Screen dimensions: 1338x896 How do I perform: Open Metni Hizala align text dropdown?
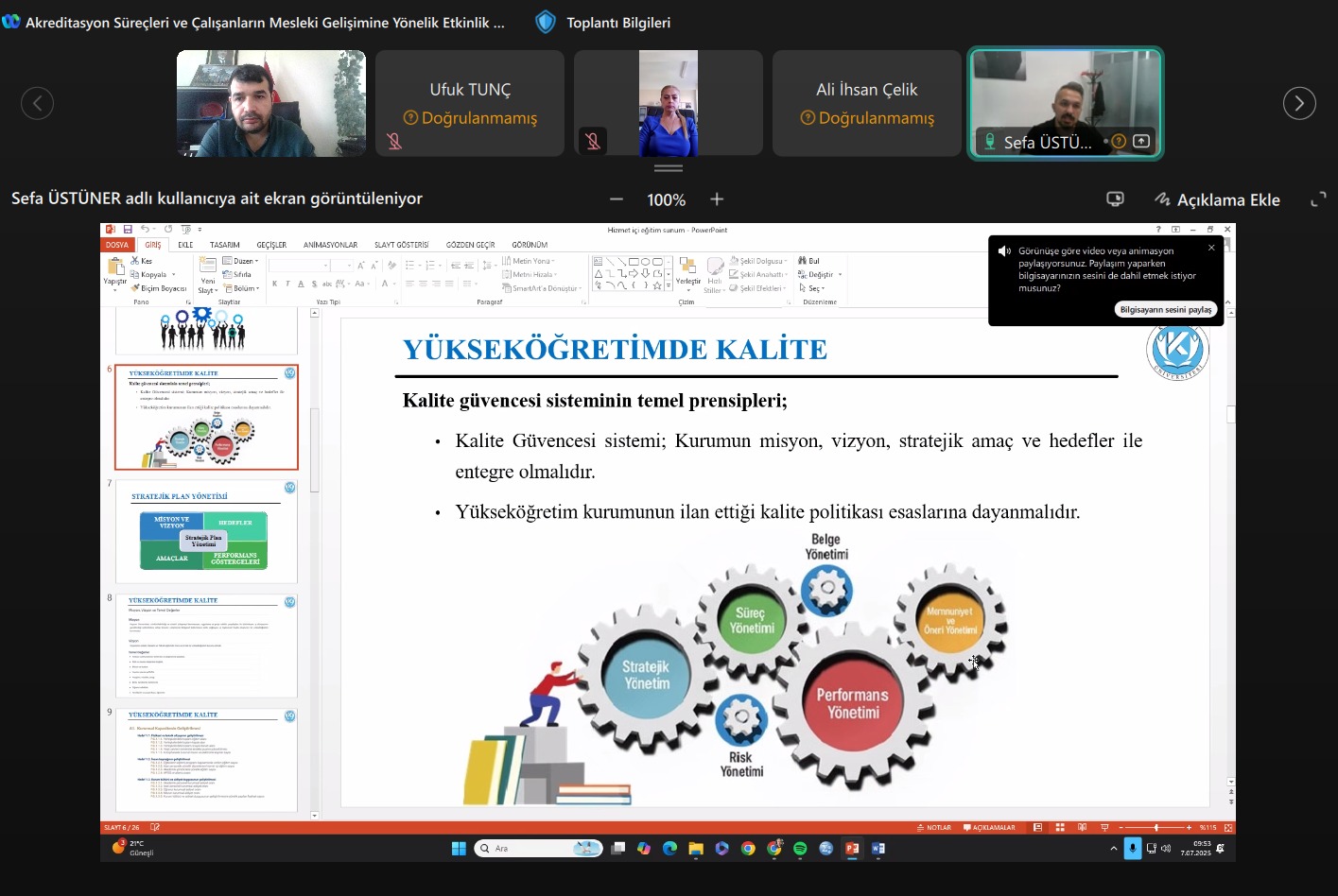530,274
